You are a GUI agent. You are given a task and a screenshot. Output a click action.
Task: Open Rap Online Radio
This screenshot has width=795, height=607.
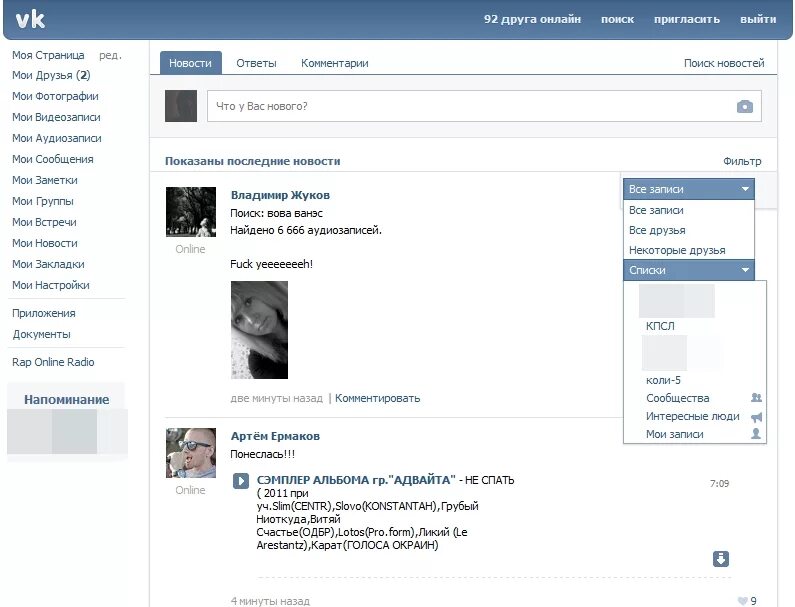(x=53, y=362)
